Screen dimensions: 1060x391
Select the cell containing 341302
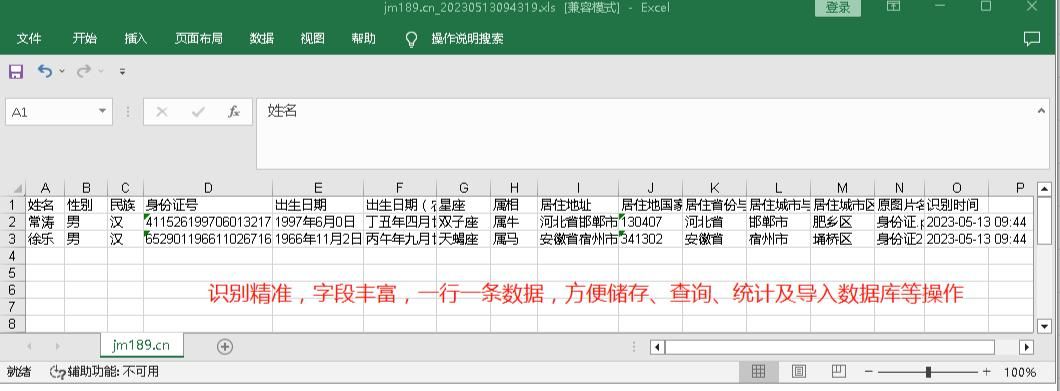click(x=650, y=239)
